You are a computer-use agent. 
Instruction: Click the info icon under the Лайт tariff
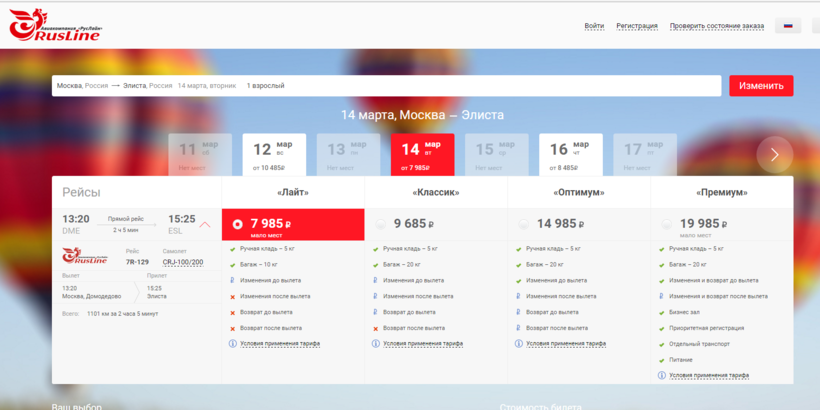click(x=233, y=343)
